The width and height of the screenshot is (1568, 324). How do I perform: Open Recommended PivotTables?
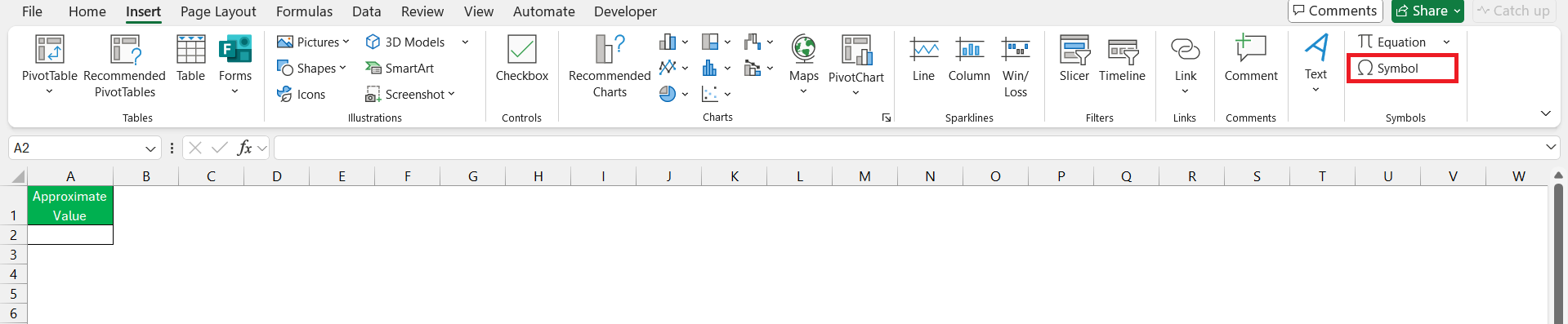pyautogui.click(x=124, y=65)
